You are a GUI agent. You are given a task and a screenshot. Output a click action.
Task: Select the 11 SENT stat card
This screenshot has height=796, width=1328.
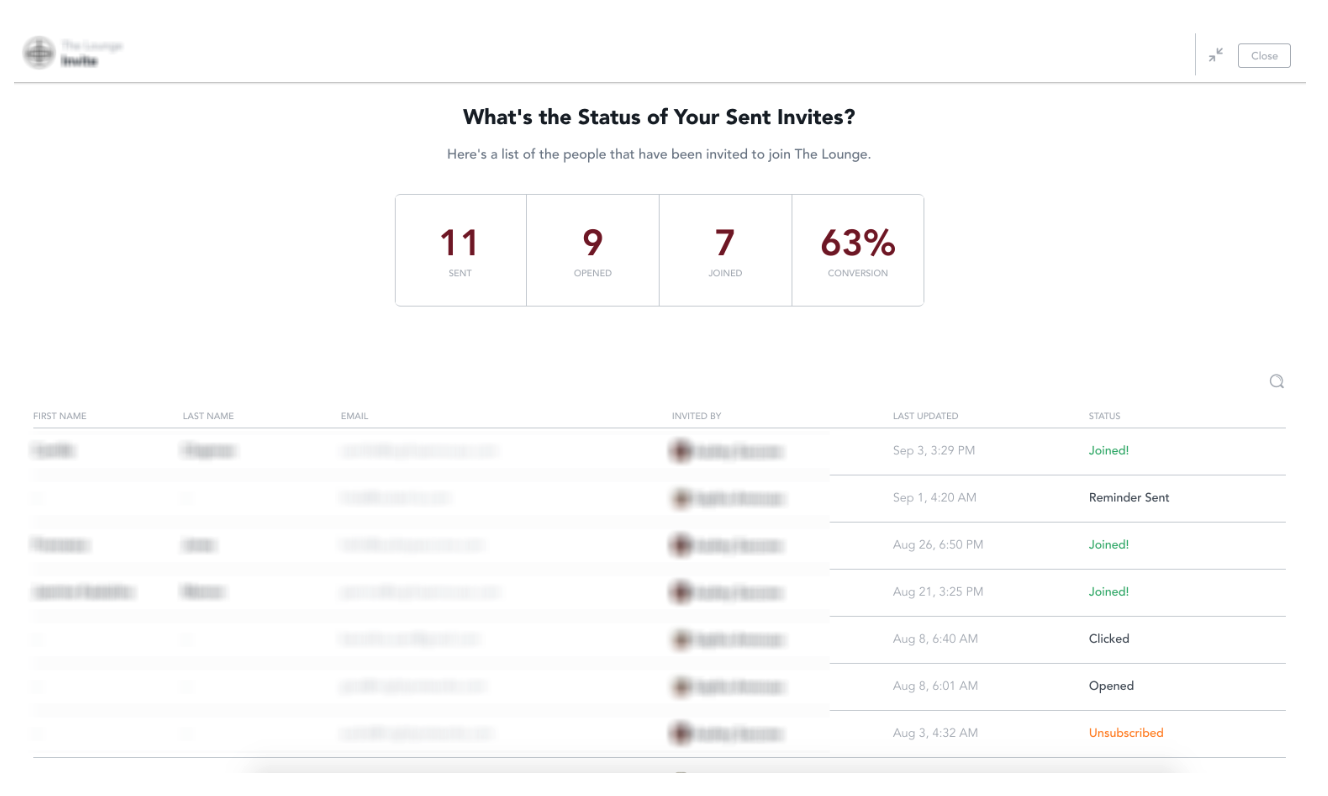pyautogui.click(x=460, y=250)
